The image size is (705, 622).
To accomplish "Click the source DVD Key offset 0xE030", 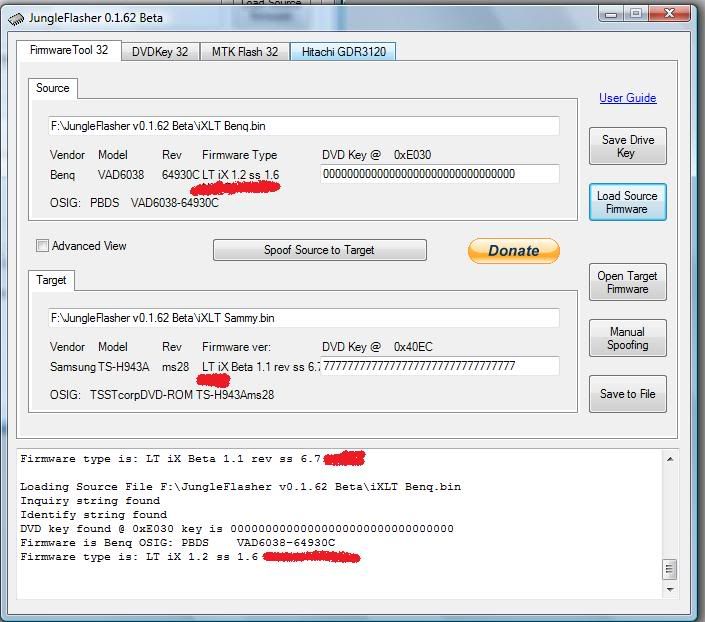I will (412, 155).
